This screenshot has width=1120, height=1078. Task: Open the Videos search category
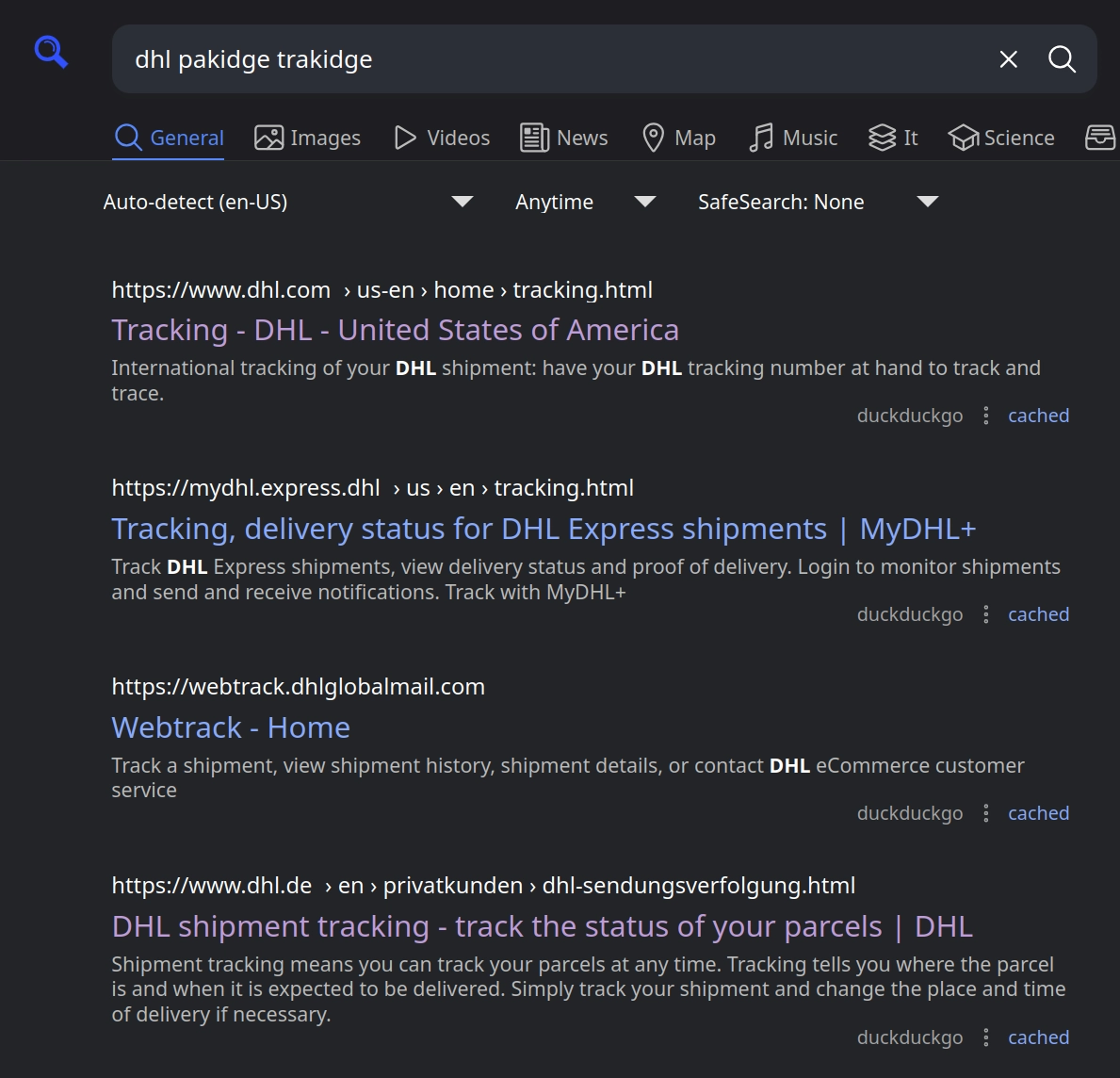pos(441,138)
